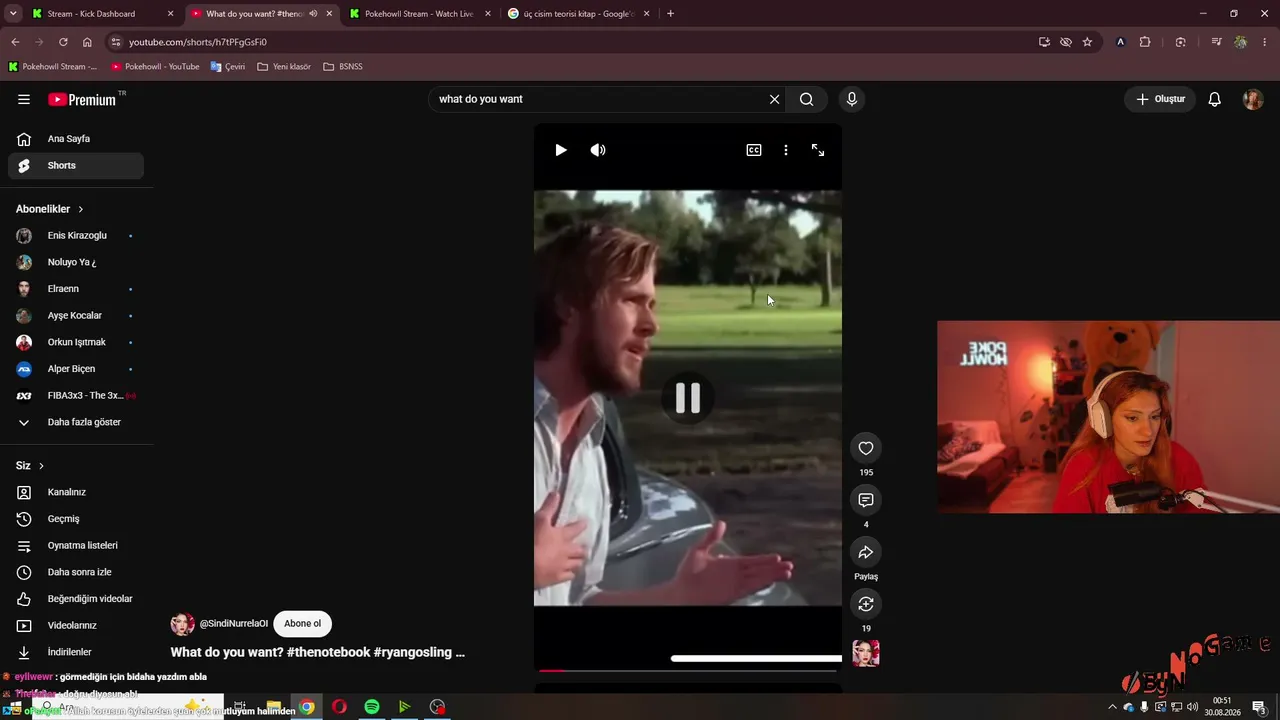Image resolution: width=1280 pixels, height=720 pixels.
Task: Open Videolarınız in the sidebar
Action: [x=76, y=626]
